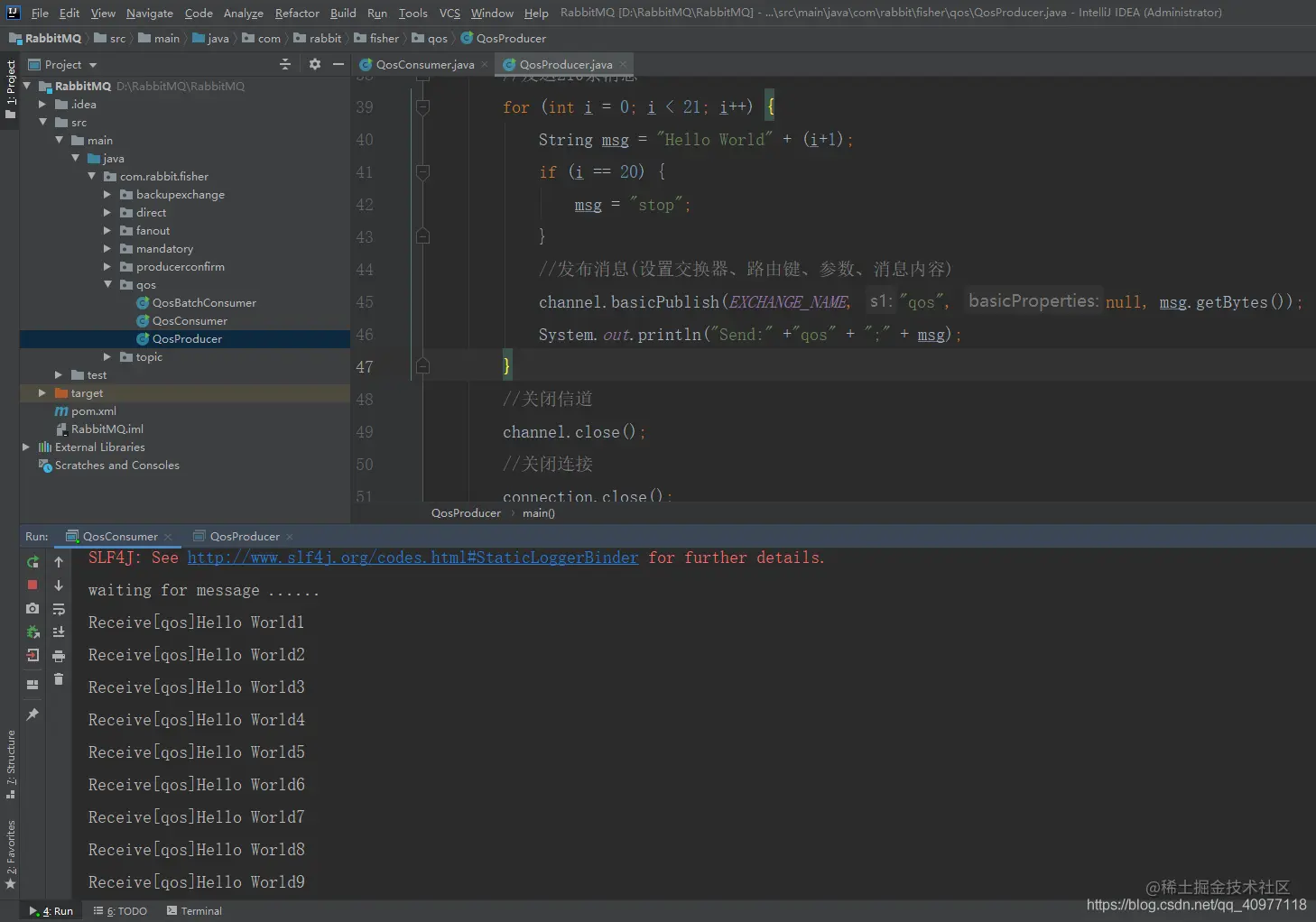Click the QosProducer editor breadcrumb
This screenshot has height=922, width=1316.
(466, 513)
